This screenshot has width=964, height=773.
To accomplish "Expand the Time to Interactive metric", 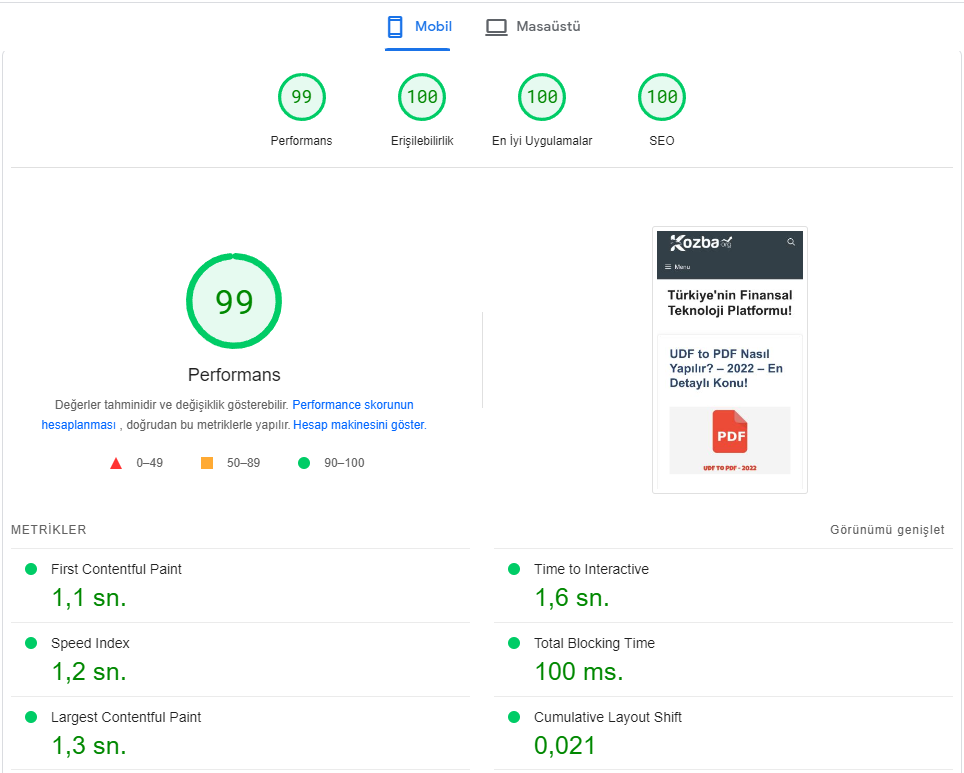I will click(724, 585).
